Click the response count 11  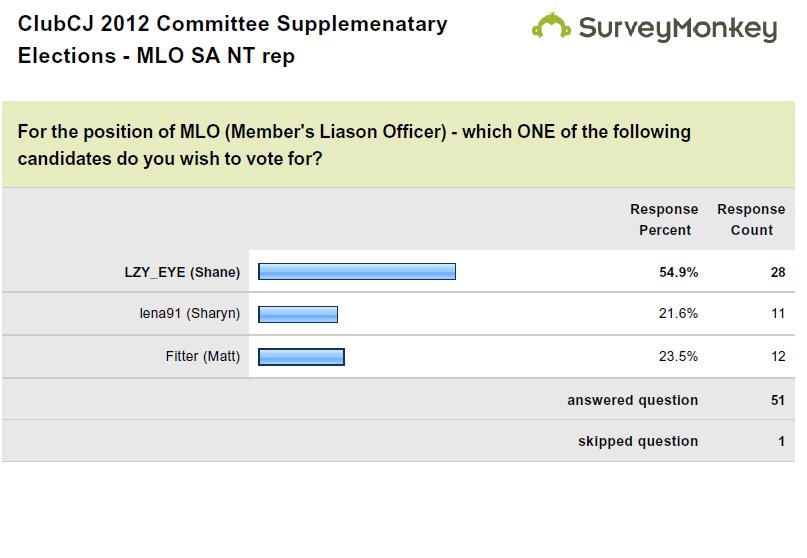(x=778, y=313)
